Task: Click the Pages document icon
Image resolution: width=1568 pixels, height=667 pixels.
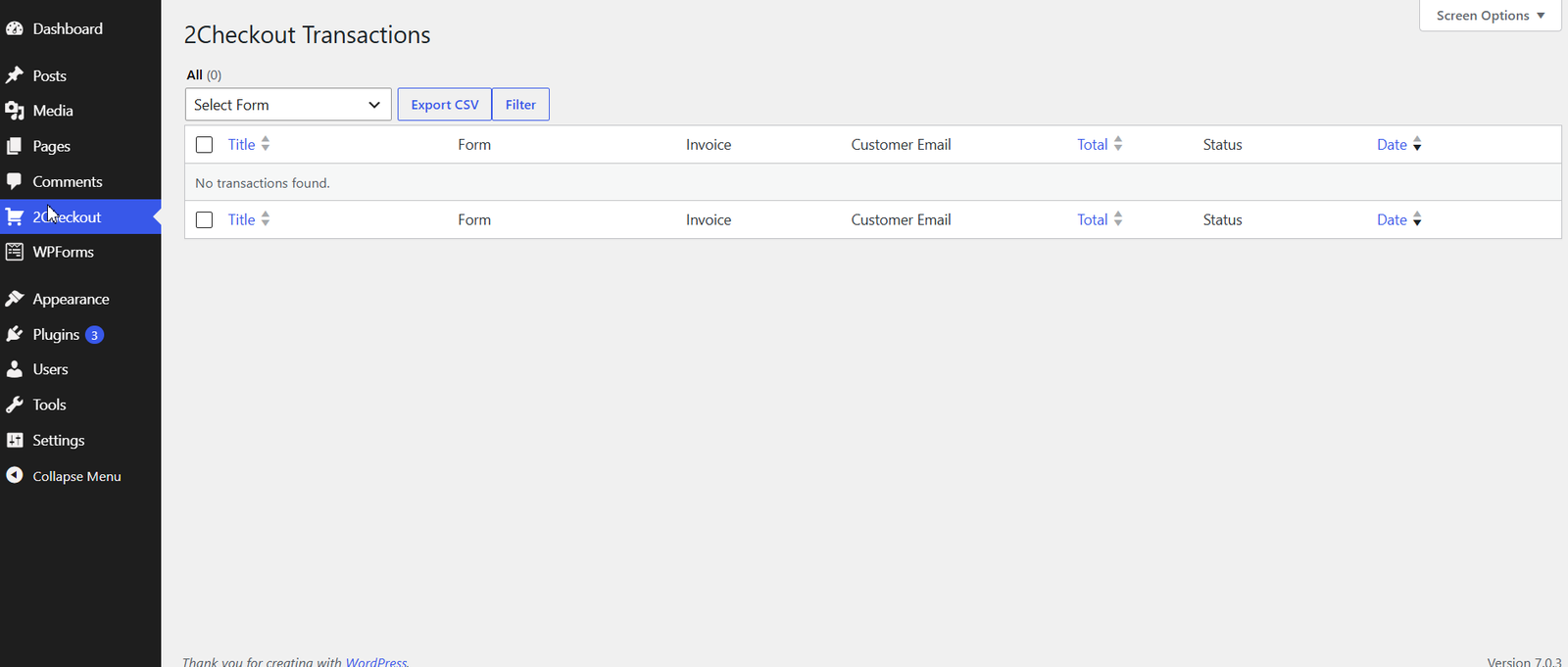Action: tap(15, 146)
